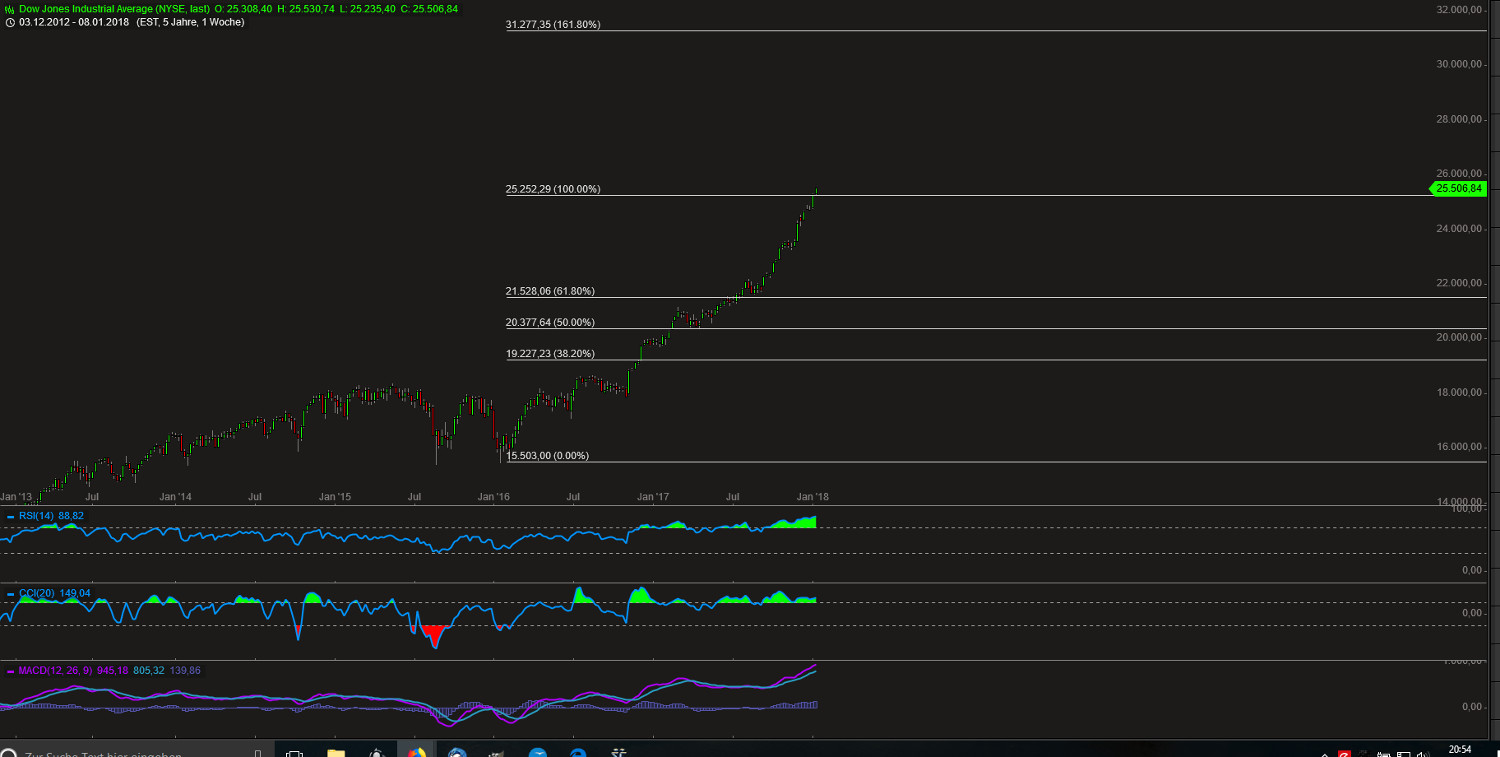Click the clock icon next to the date range

coord(9,21)
